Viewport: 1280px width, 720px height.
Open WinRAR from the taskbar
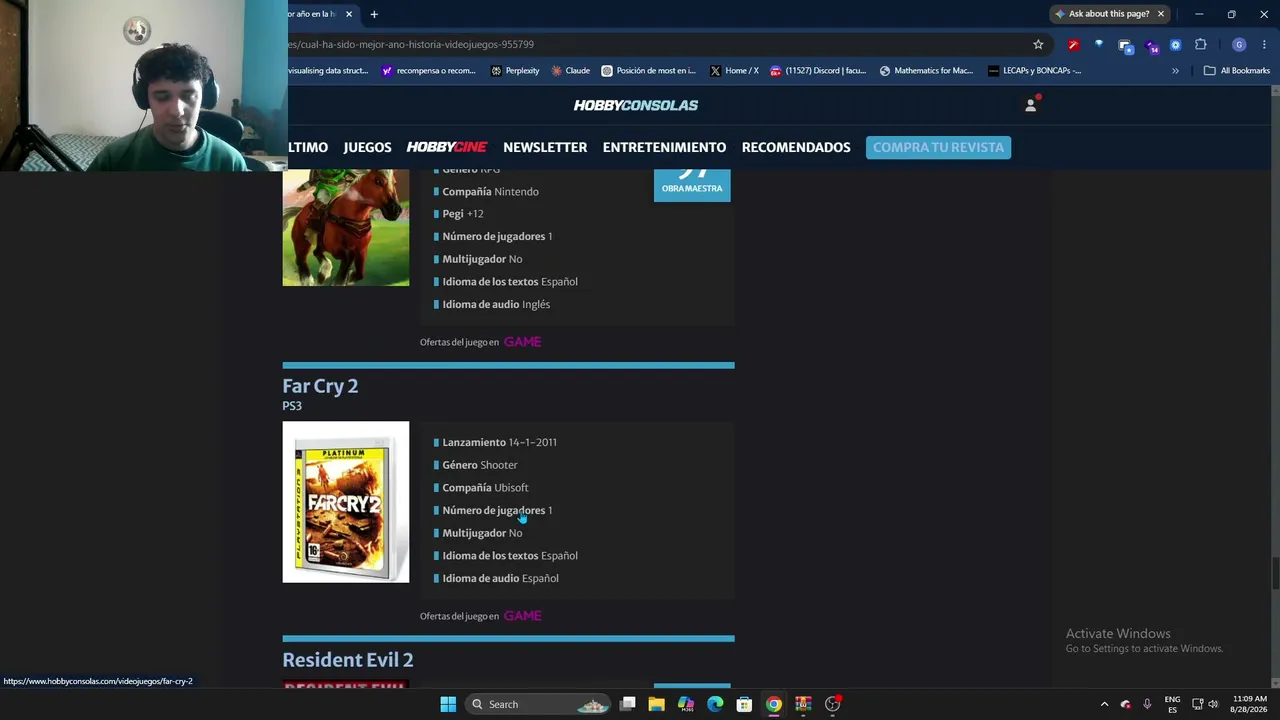[803, 704]
